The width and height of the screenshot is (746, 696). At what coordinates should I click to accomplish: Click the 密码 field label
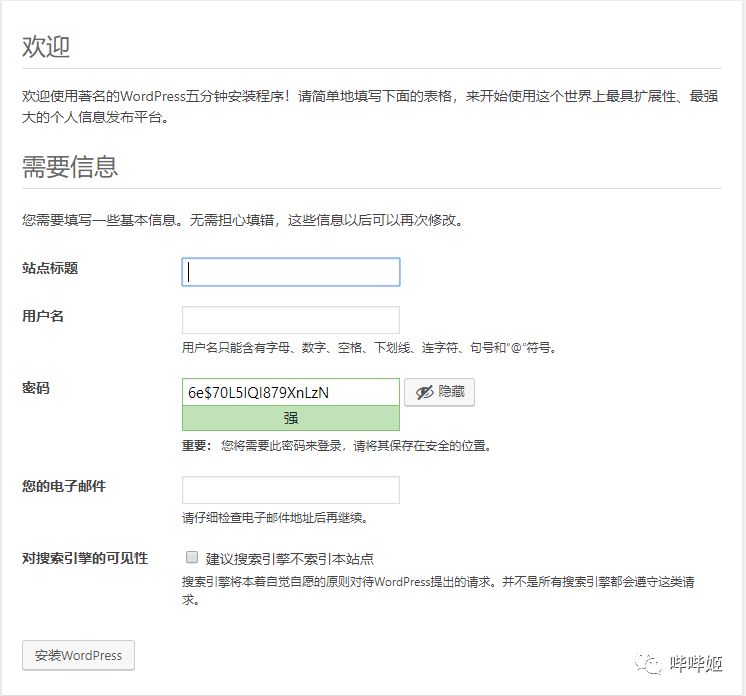(36, 388)
